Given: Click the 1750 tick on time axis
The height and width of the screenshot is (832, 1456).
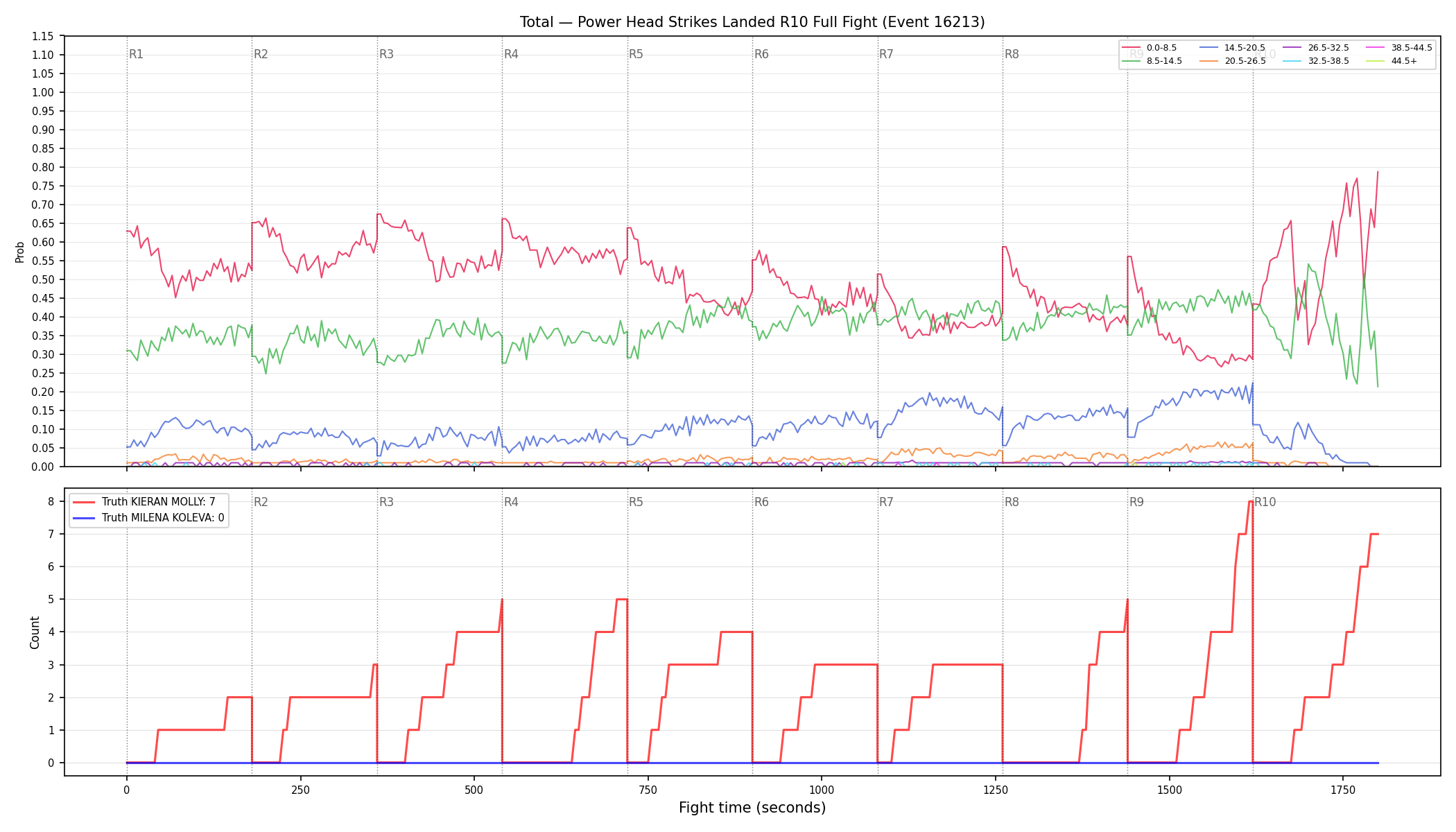Looking at the screenshot, I should point(1343,790).
